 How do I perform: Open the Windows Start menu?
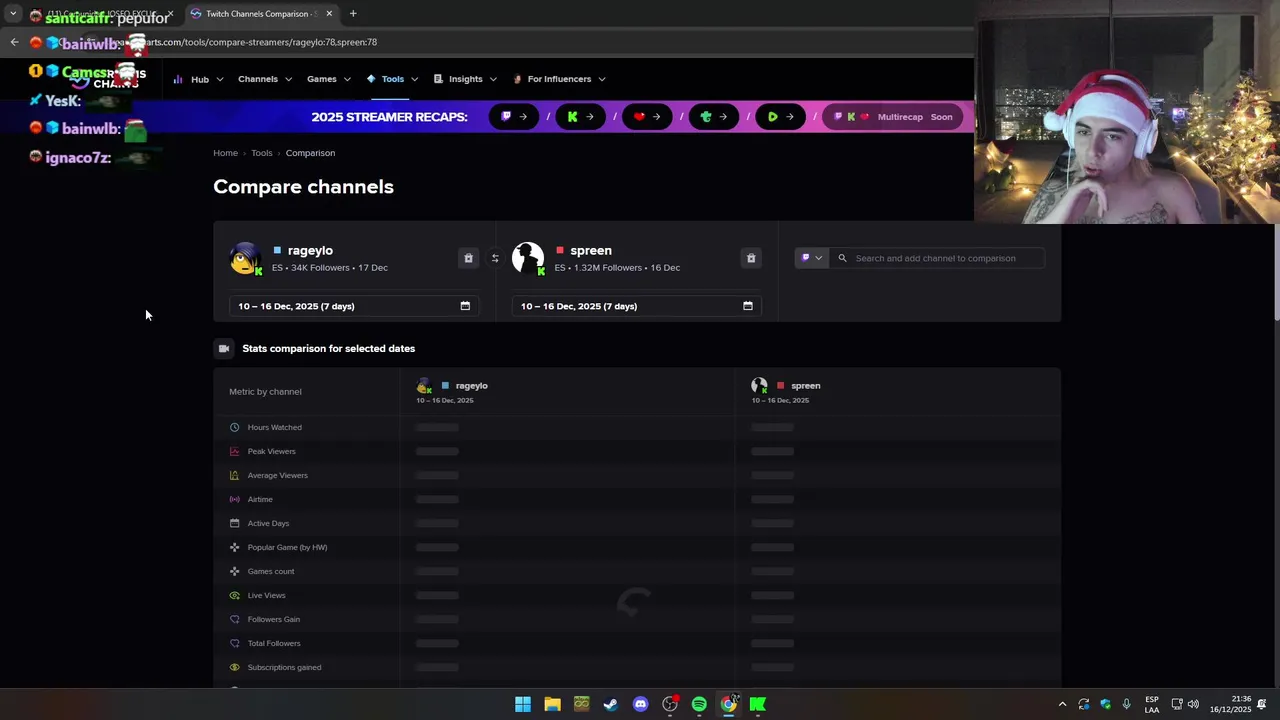pyautogui.click(x=523, y=704)
